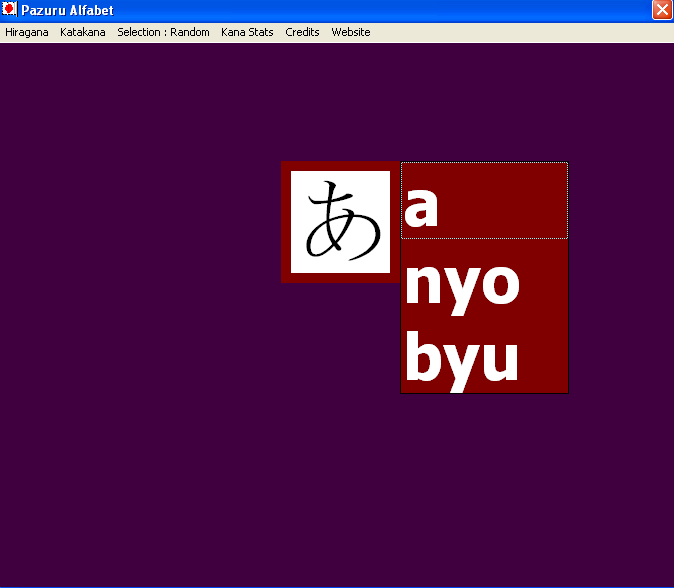Choose the answer "nyo"

(x=484, y=278)
